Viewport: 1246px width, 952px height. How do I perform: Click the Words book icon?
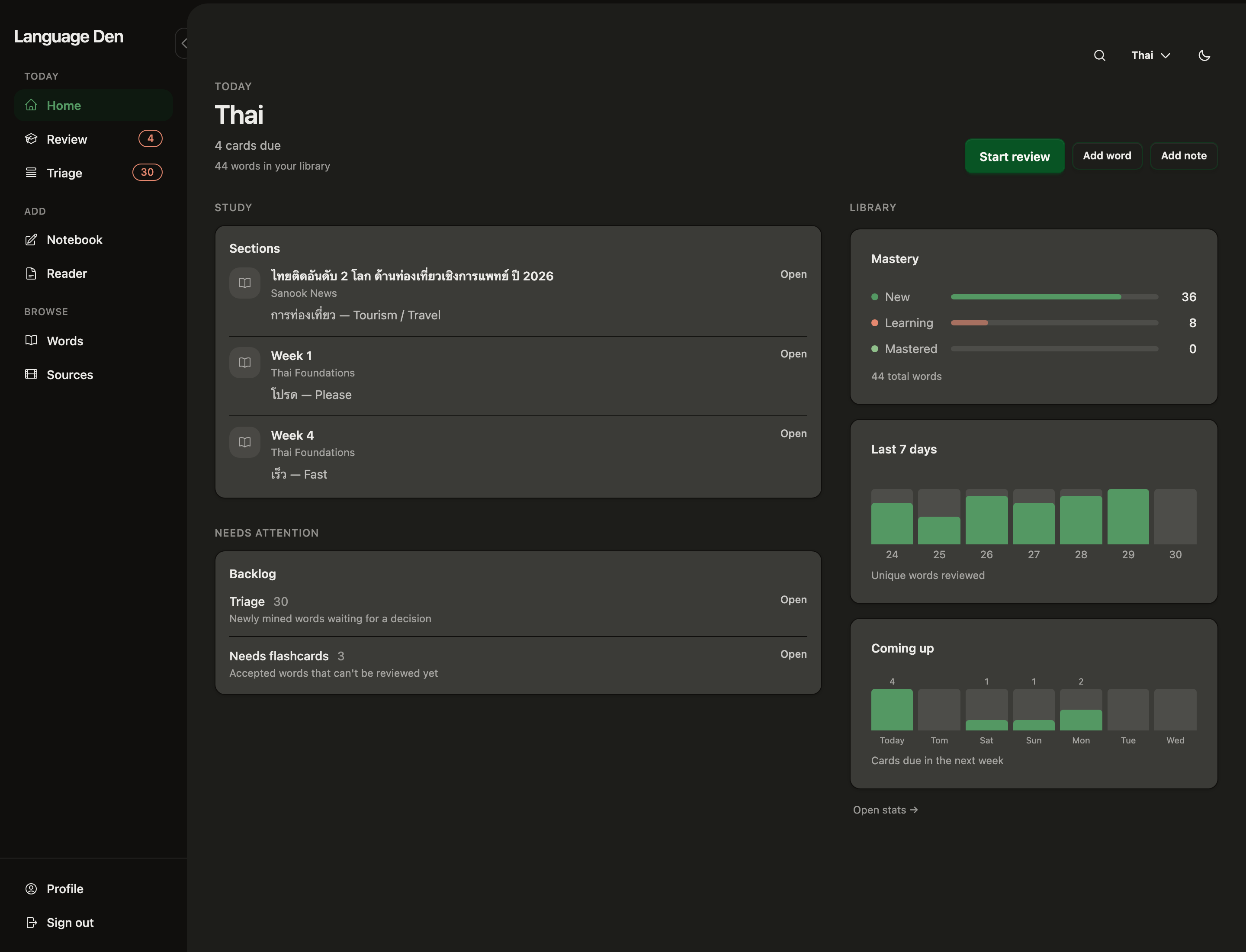coord(31,340)
